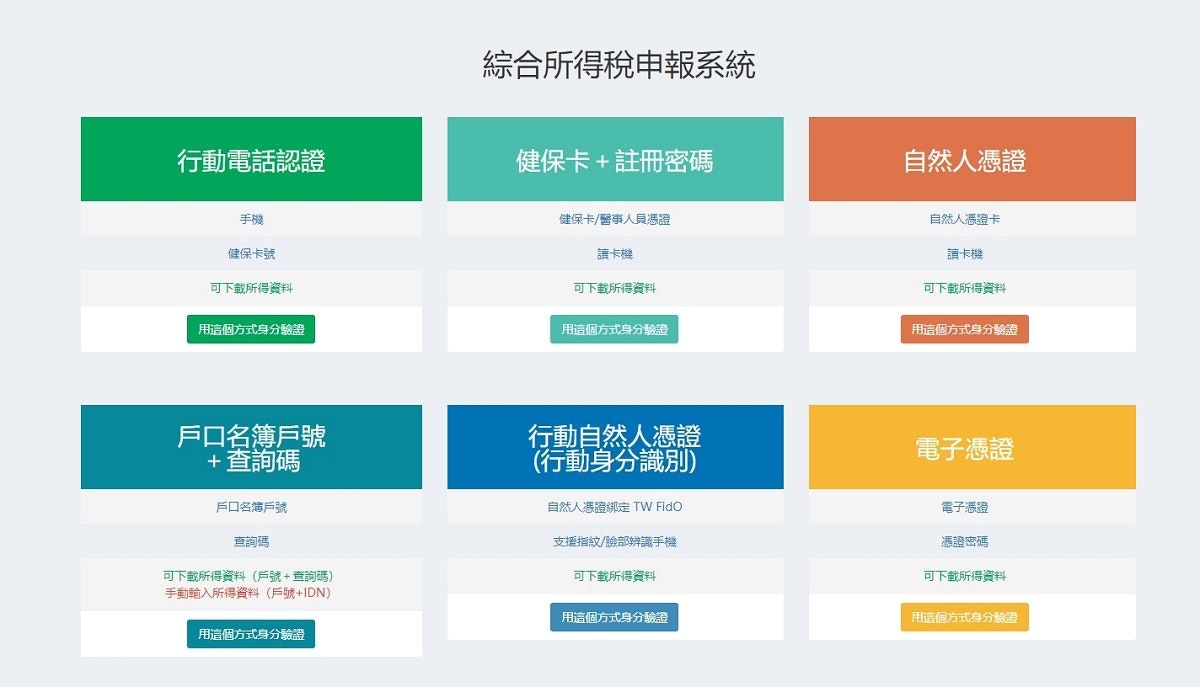
Task: Click 讀卡機 row in 健保卡+註冊密碼 card
Action: click(x=615, y=254)
